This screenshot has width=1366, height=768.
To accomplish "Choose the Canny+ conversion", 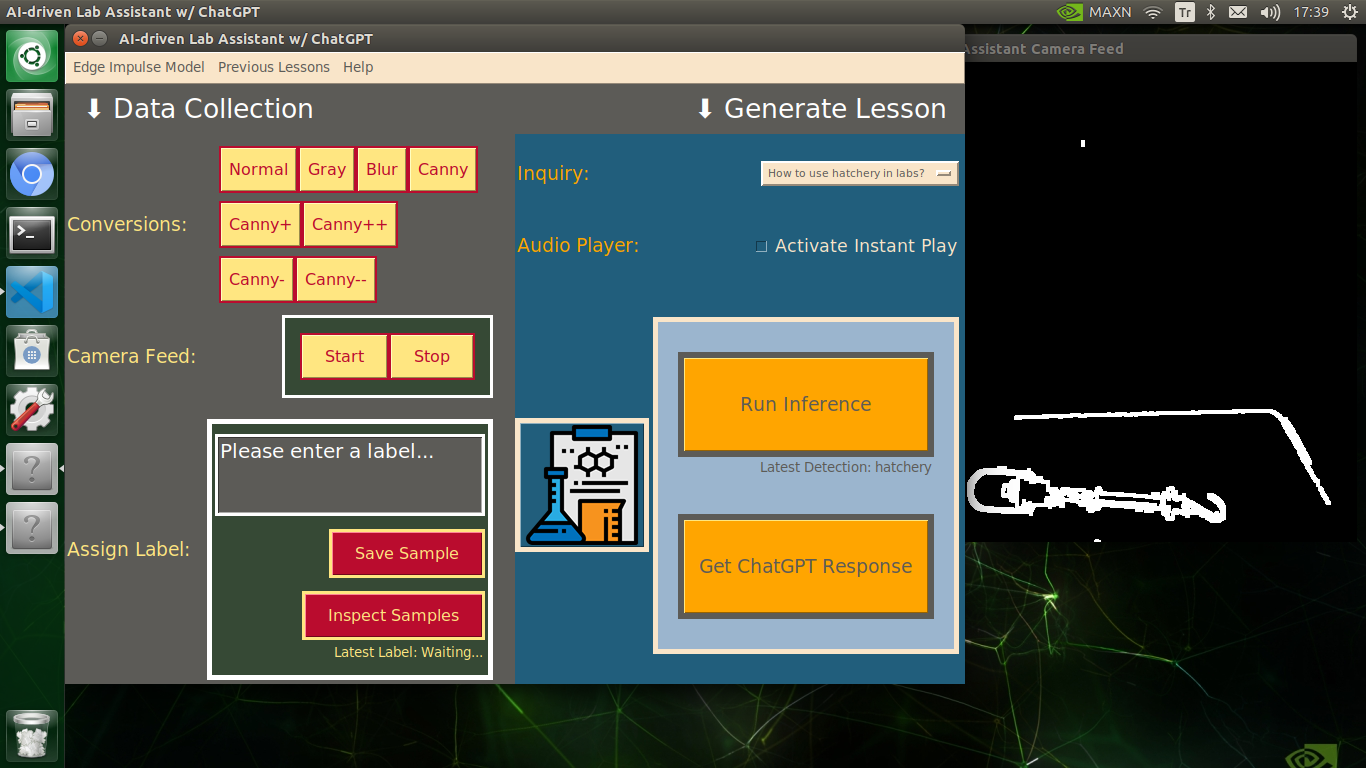I will pos(260,224).
